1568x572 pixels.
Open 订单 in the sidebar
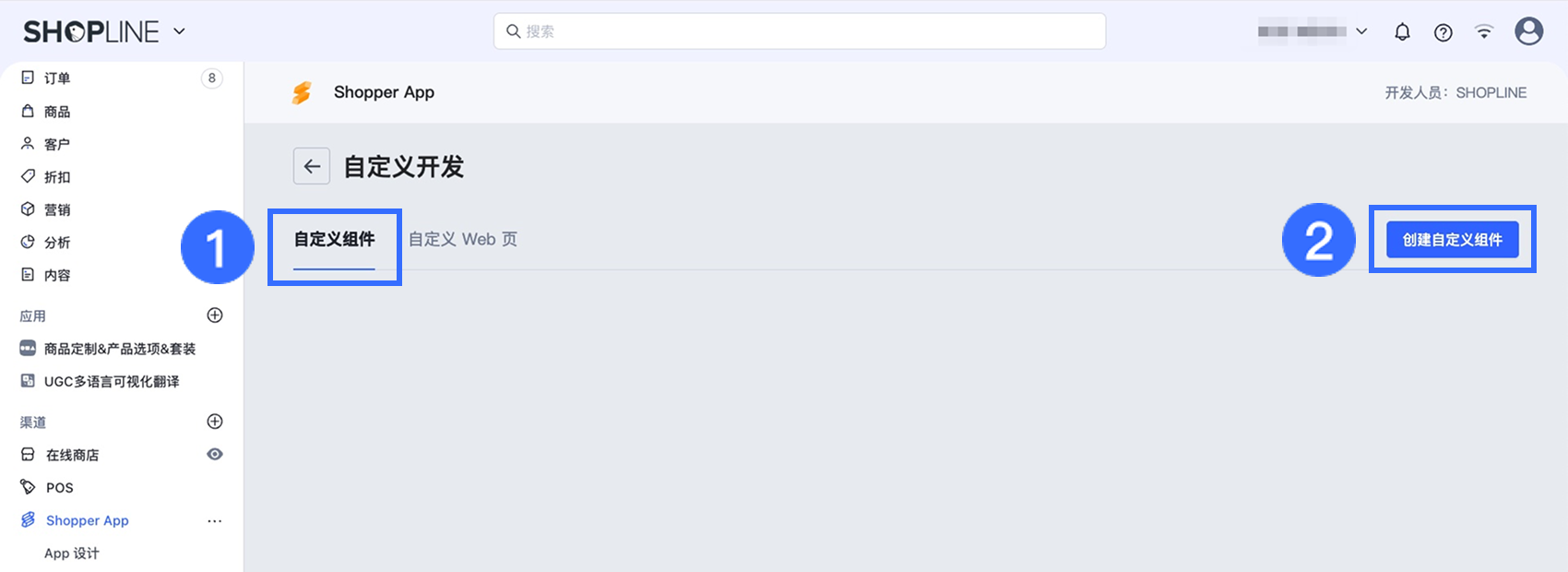pyautogui.click(x=57, y=78)
